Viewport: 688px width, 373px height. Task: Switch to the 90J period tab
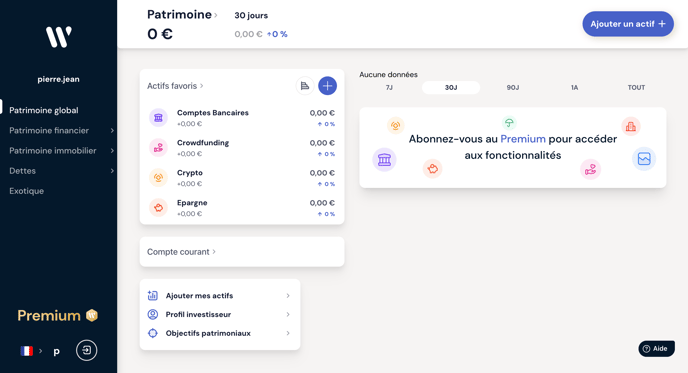512,87
